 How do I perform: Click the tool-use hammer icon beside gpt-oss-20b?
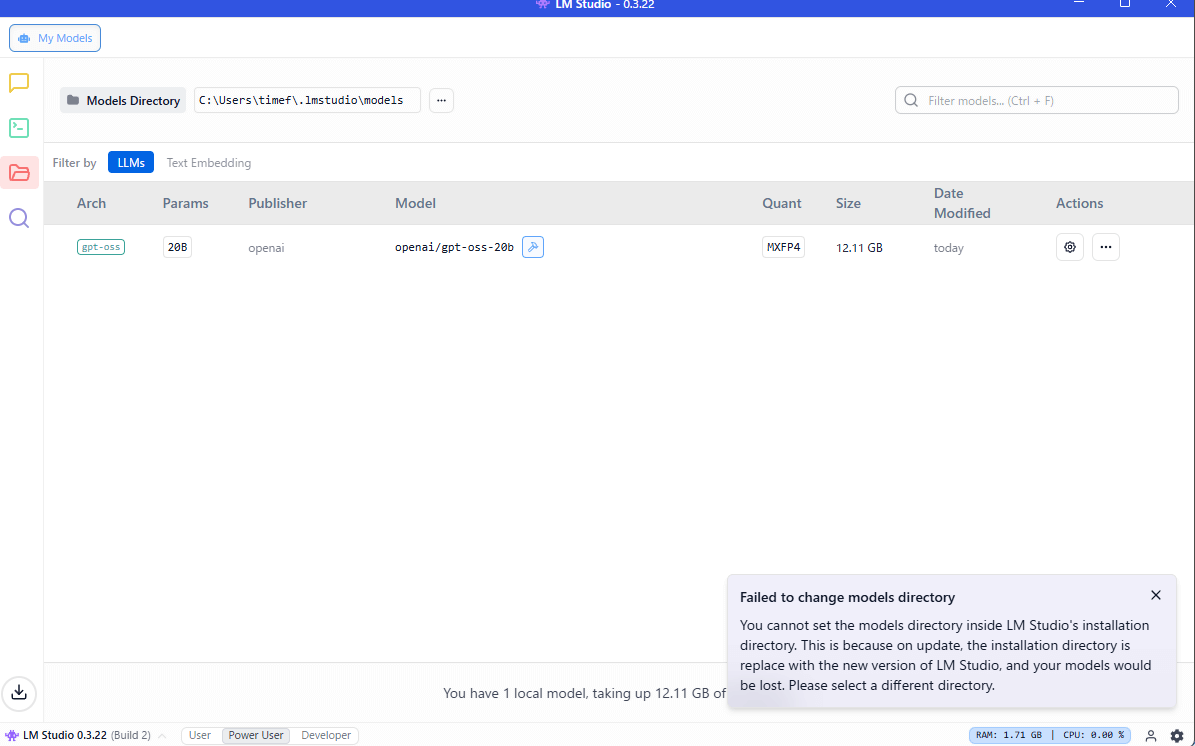pyautogui.click(x=533, y=247)
